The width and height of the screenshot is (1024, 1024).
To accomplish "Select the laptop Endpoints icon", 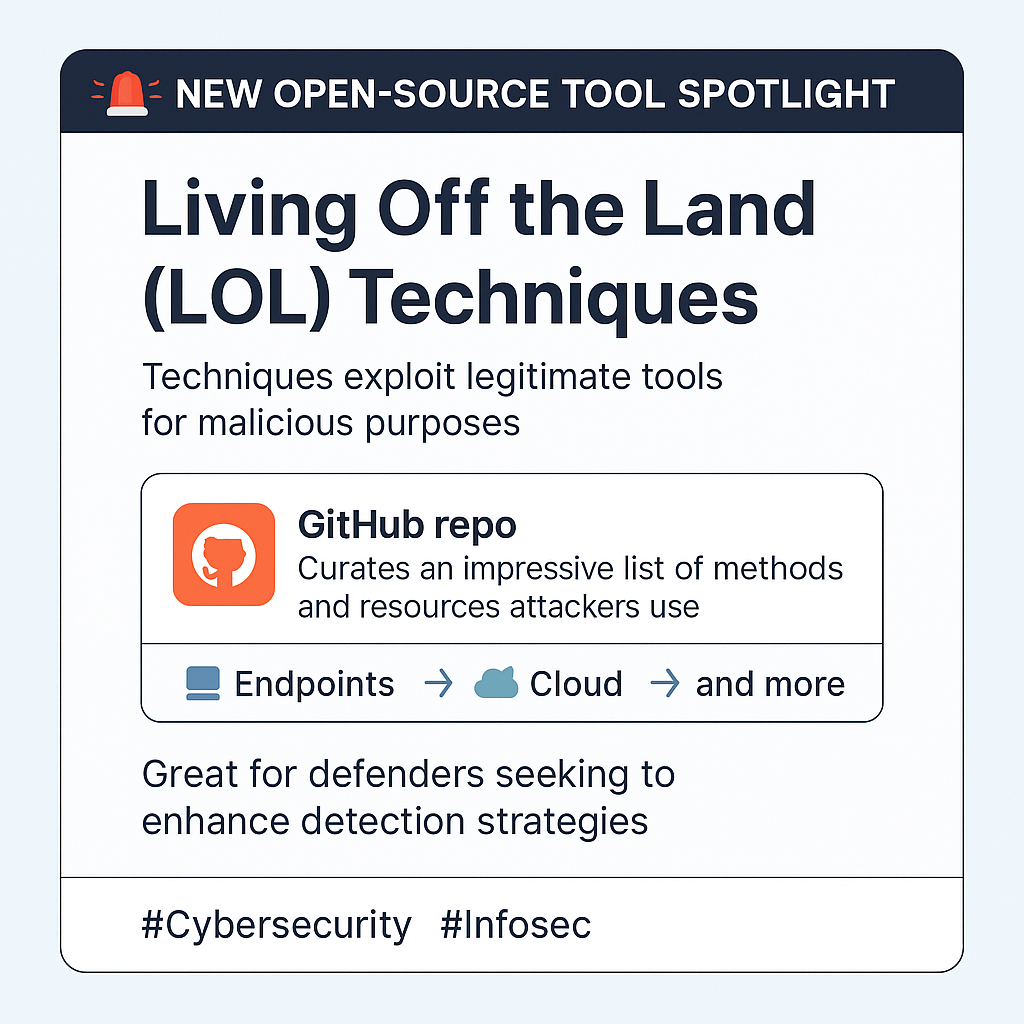I will click(x=203, y=683).
